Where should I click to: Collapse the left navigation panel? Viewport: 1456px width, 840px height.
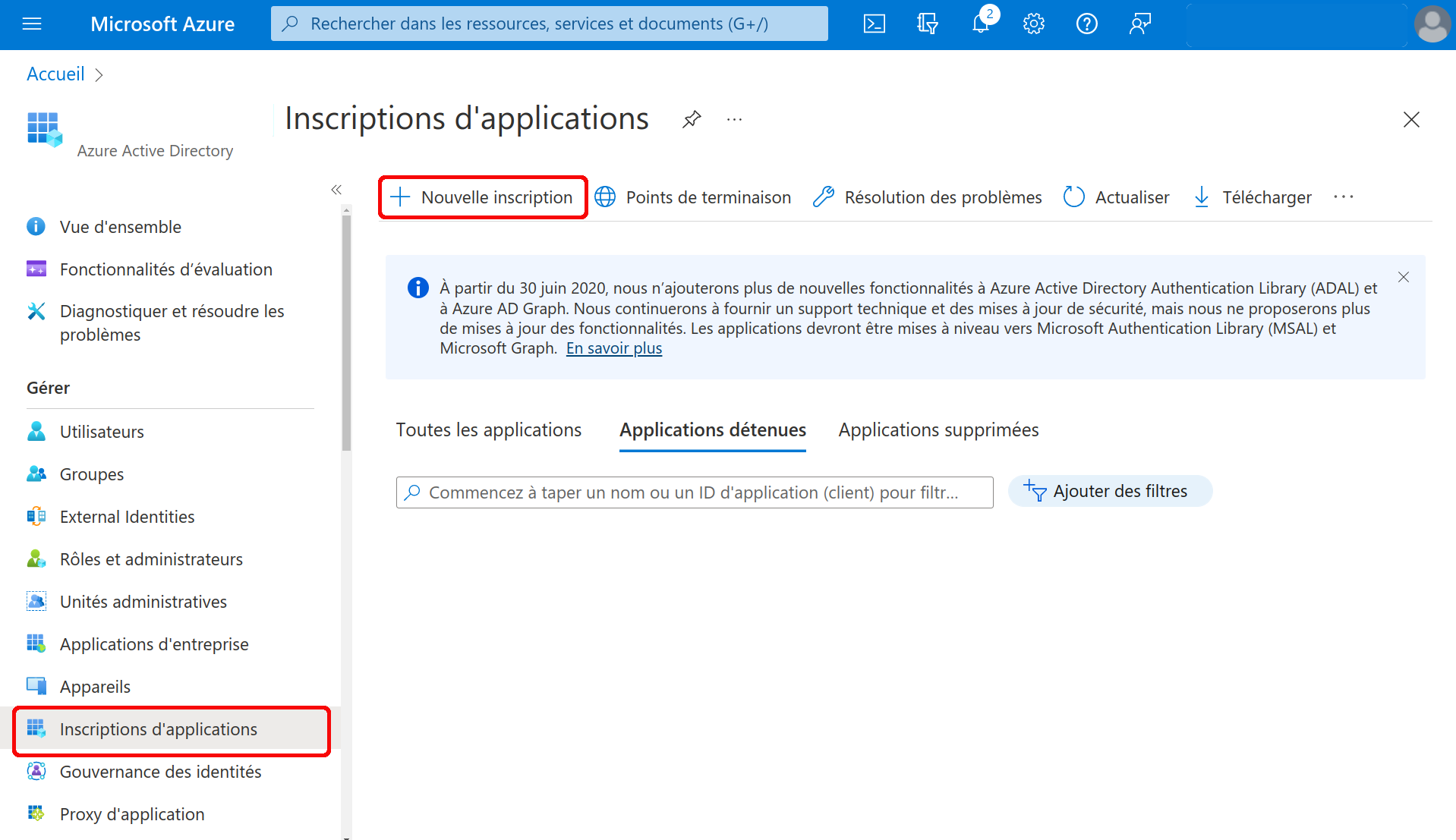coord(336,190)
